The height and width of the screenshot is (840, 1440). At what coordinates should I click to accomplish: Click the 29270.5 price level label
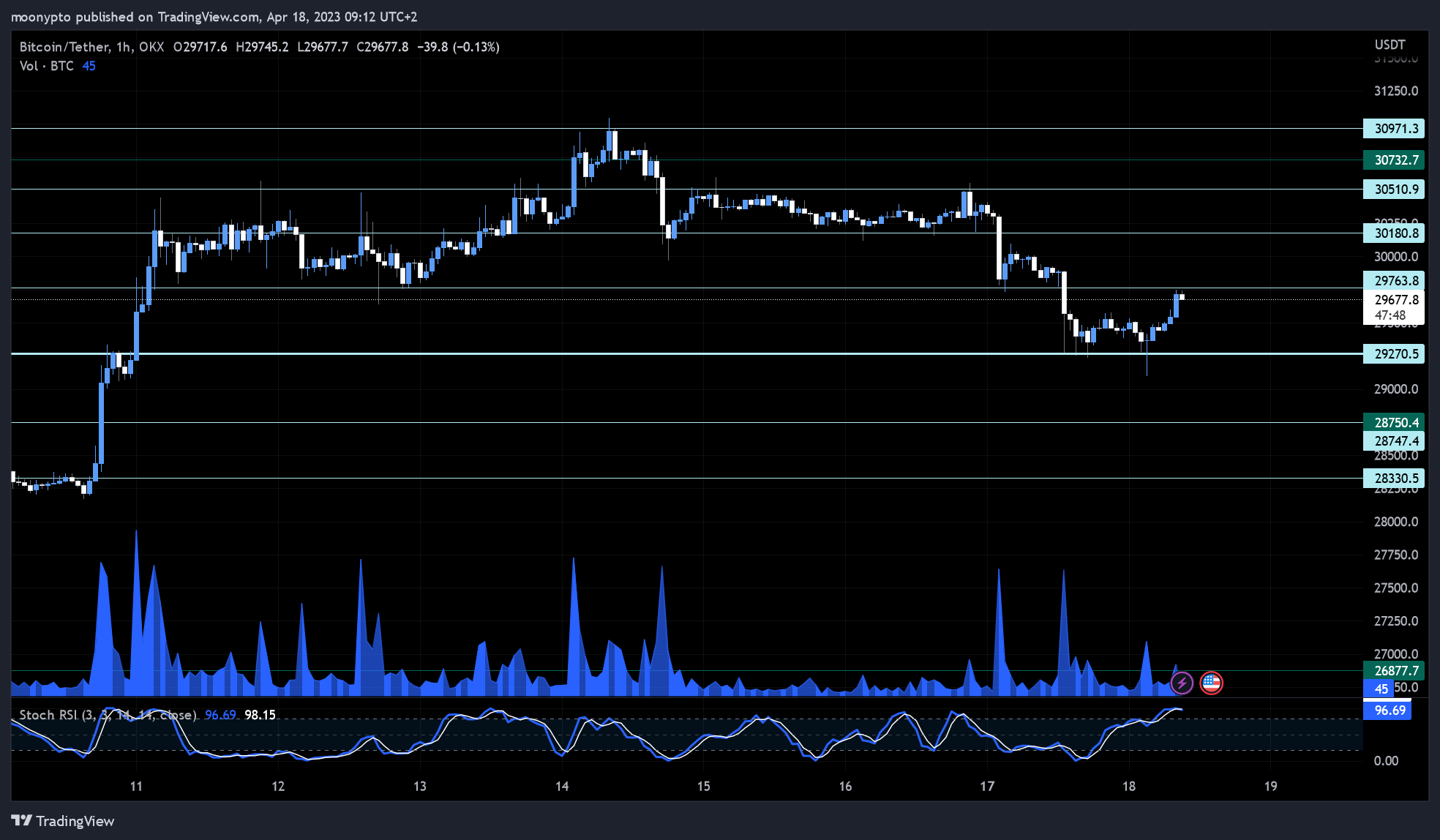[x=1394, y=354]
